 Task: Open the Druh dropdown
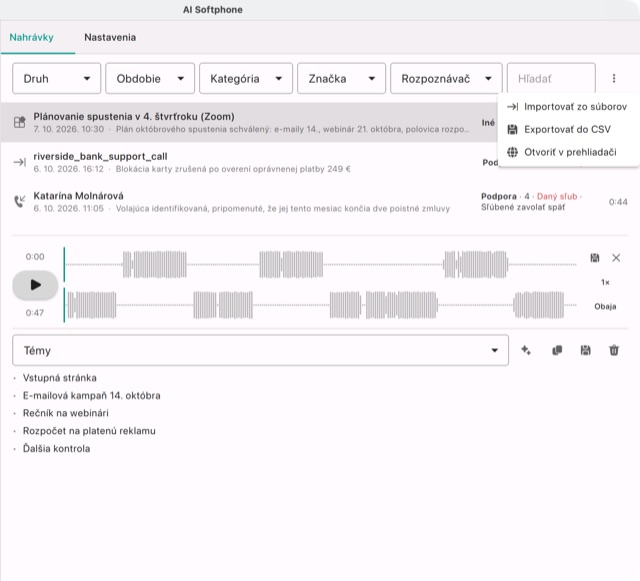pyautogui.click(x=56, y=78)
